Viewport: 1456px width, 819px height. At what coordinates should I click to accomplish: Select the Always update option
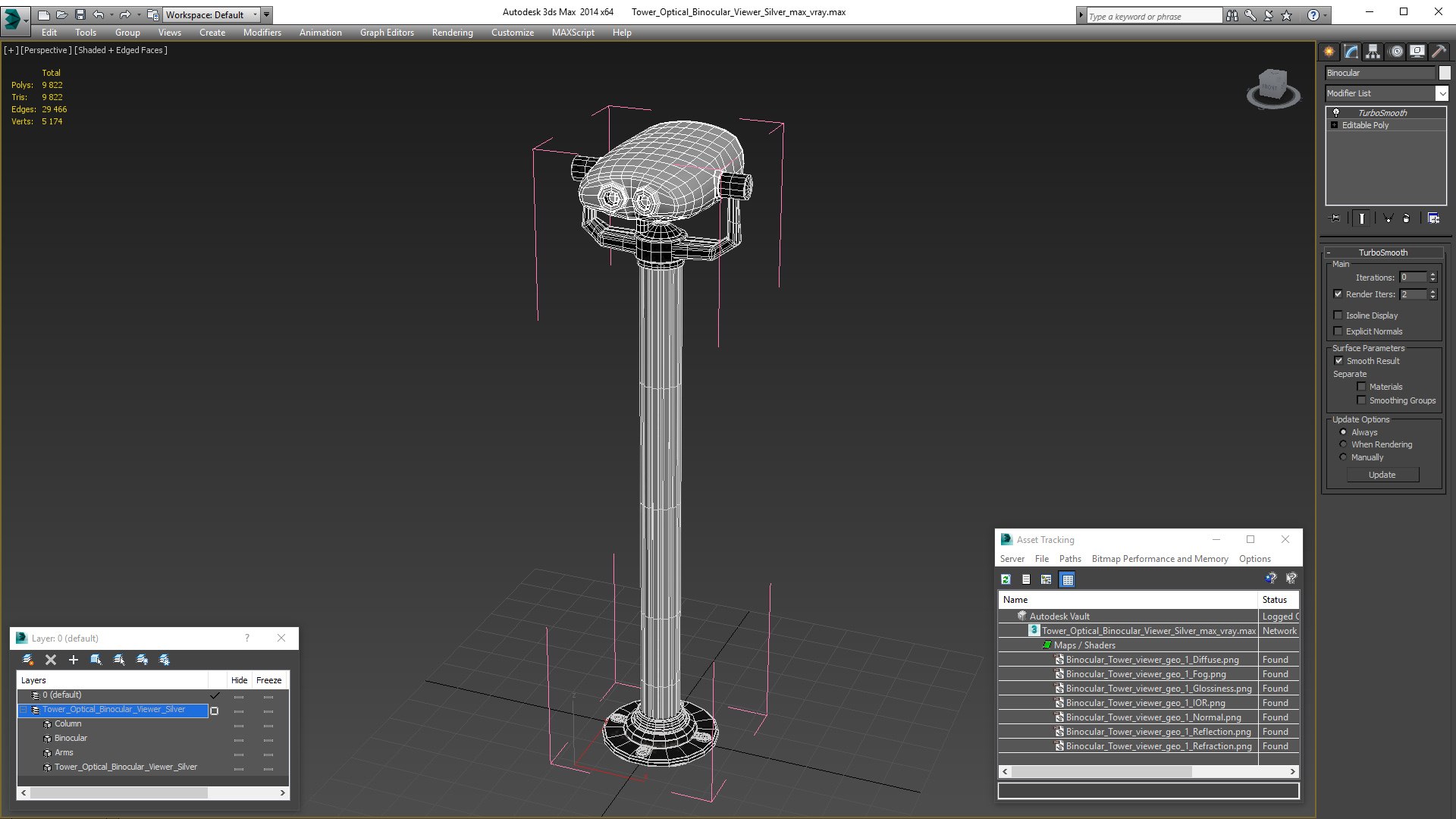(1343, 432)
